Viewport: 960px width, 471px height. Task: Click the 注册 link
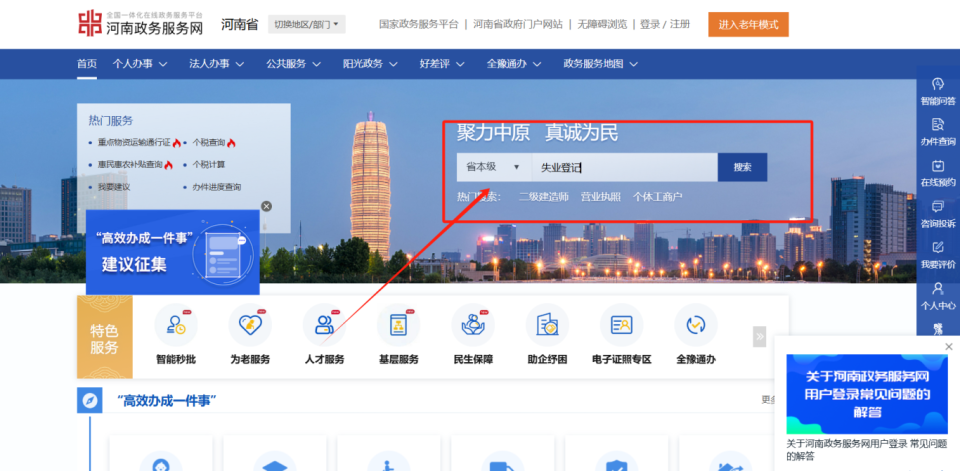[x=680, y=24]
